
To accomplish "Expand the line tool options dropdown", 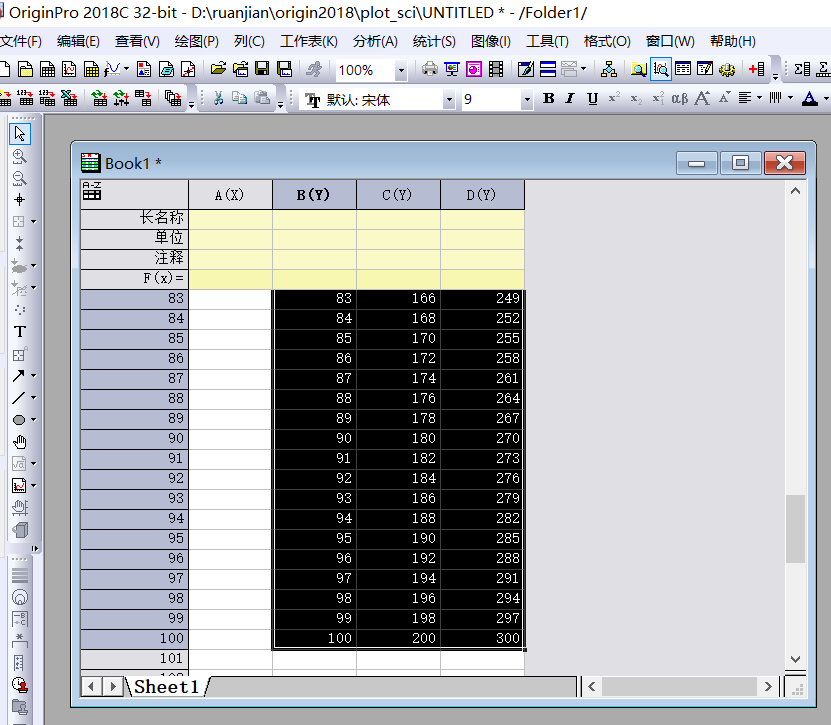I will (x=33, y=397).
